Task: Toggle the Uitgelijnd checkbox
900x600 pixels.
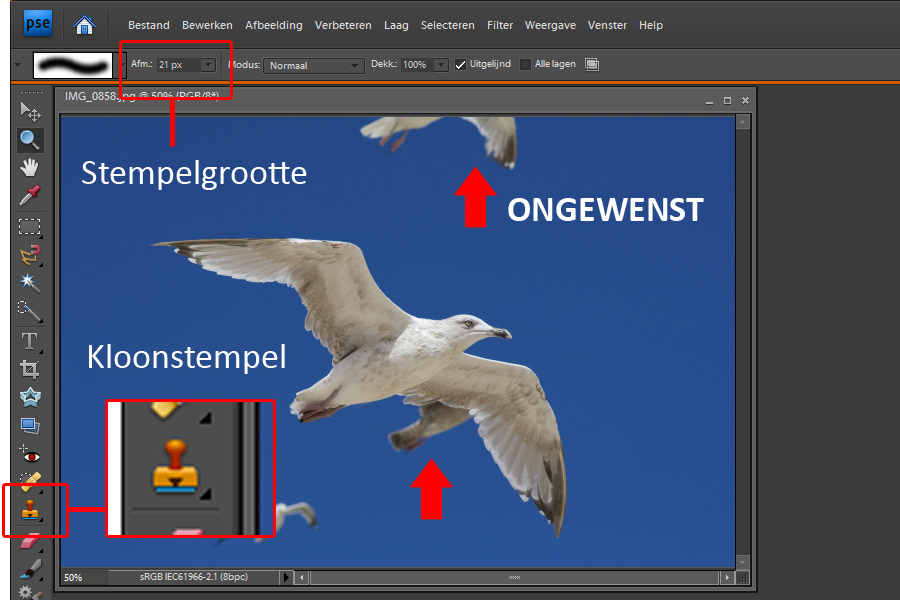Action: [x=461, y=65]
